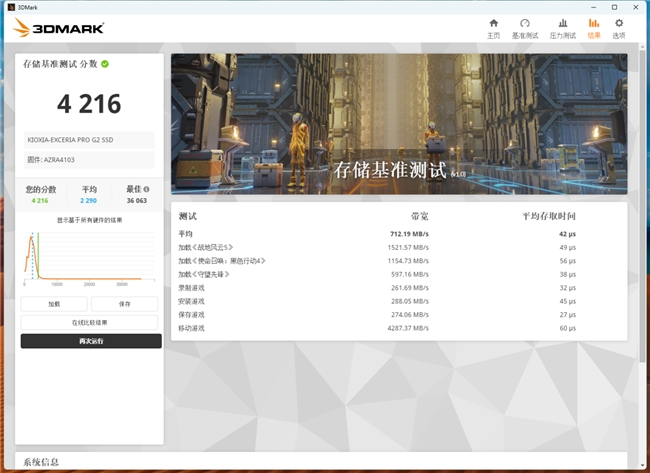
Task: Click the info icon next to 最佳
Action: tap(146, 189)
